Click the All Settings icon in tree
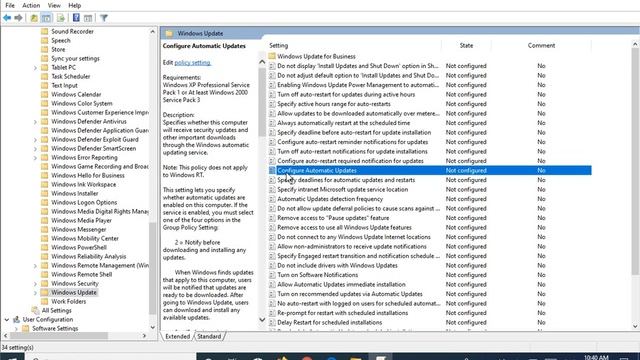 [36, 310]
